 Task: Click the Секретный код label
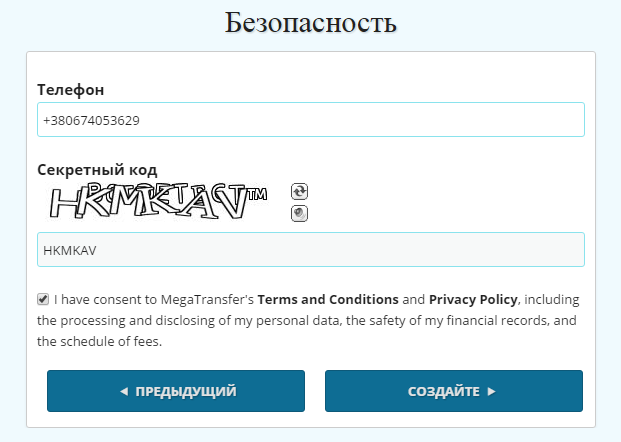(97, 170)
